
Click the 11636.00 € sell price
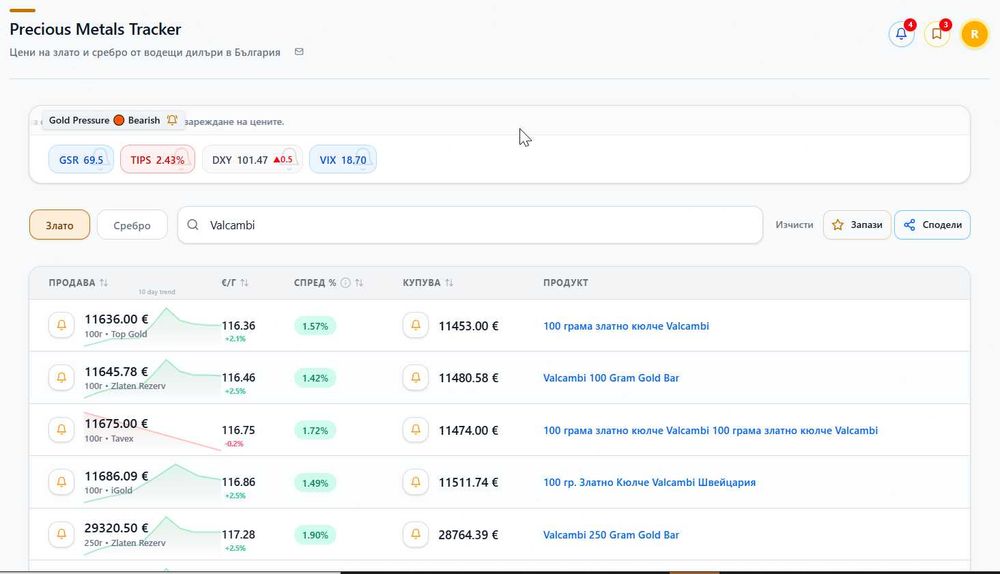click(x=116, y=319)
